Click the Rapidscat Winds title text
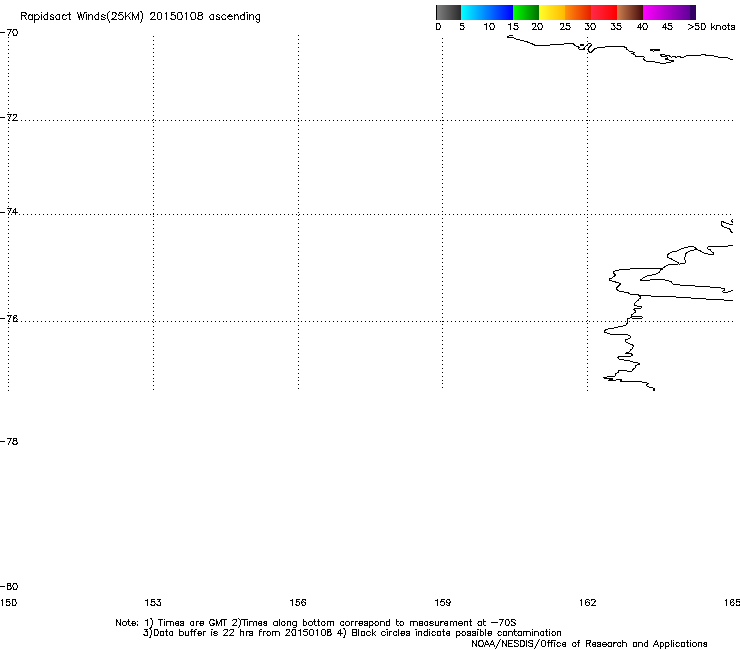The image size is (740, 650). tap(140, 17)
